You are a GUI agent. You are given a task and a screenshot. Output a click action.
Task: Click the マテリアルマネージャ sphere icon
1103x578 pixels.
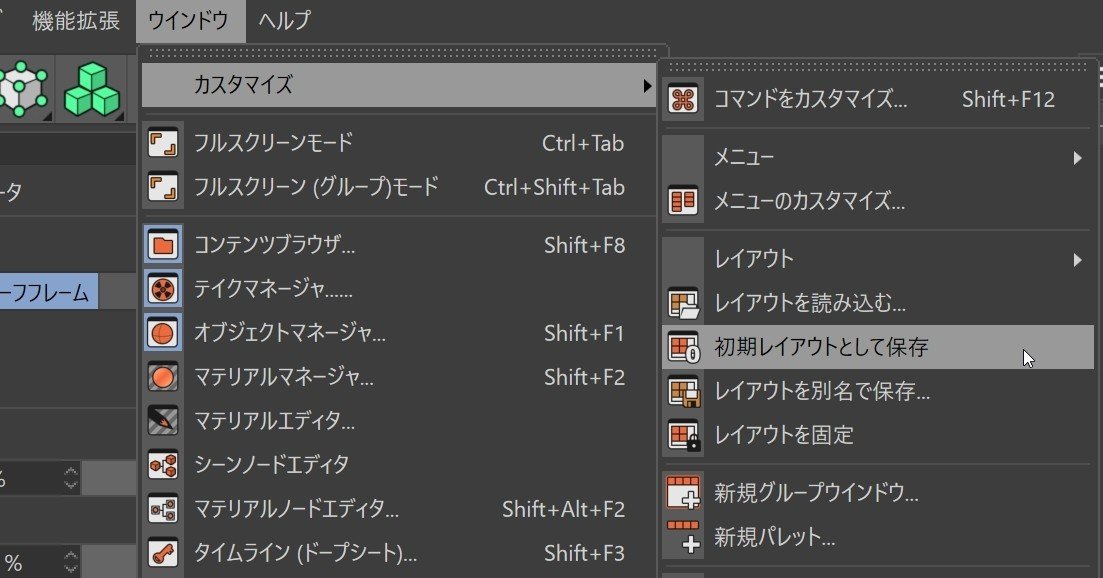163,377
